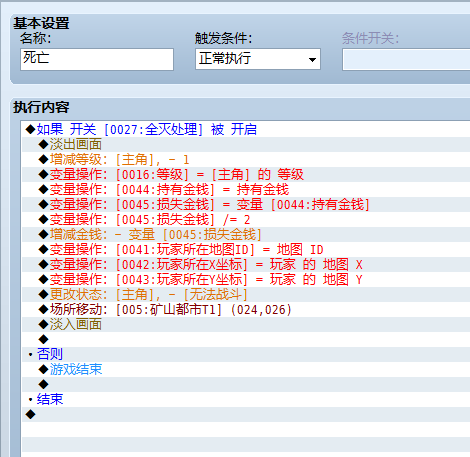Select the [0042:玩家所在X坐标] variable line
470x457 pixels.
(246, 264)
